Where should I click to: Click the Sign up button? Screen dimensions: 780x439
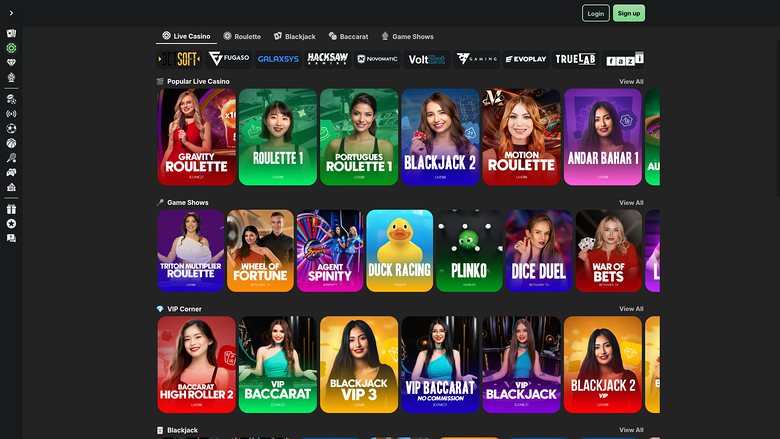tap(629, 13)
